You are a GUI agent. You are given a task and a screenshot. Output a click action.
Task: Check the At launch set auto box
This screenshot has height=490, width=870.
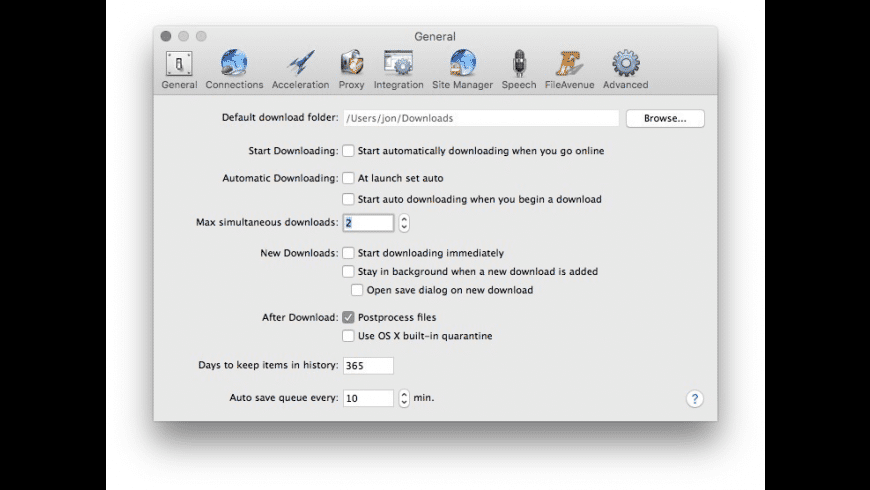(x=348, y=178)
